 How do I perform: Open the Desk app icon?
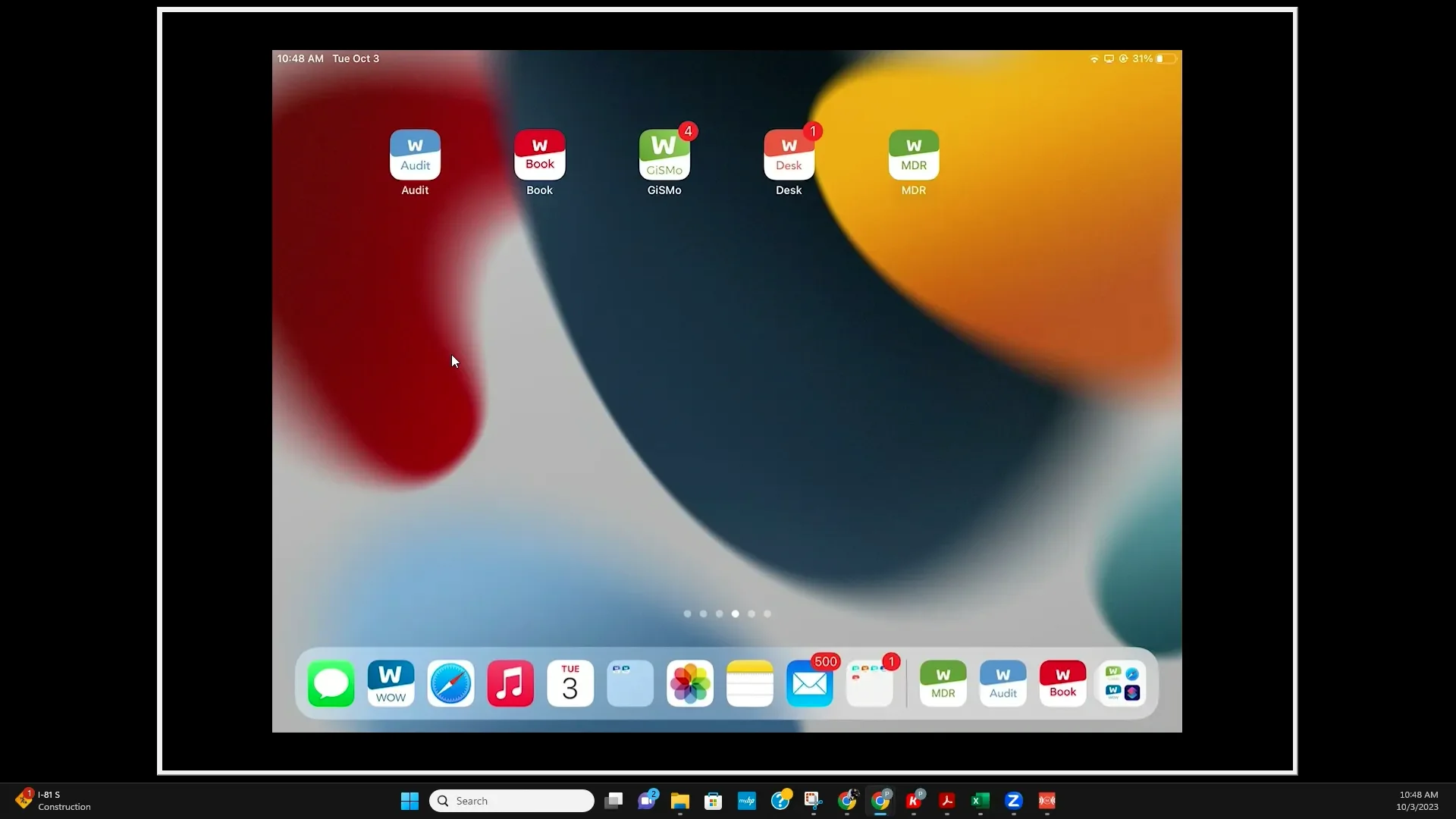[789, 155]
